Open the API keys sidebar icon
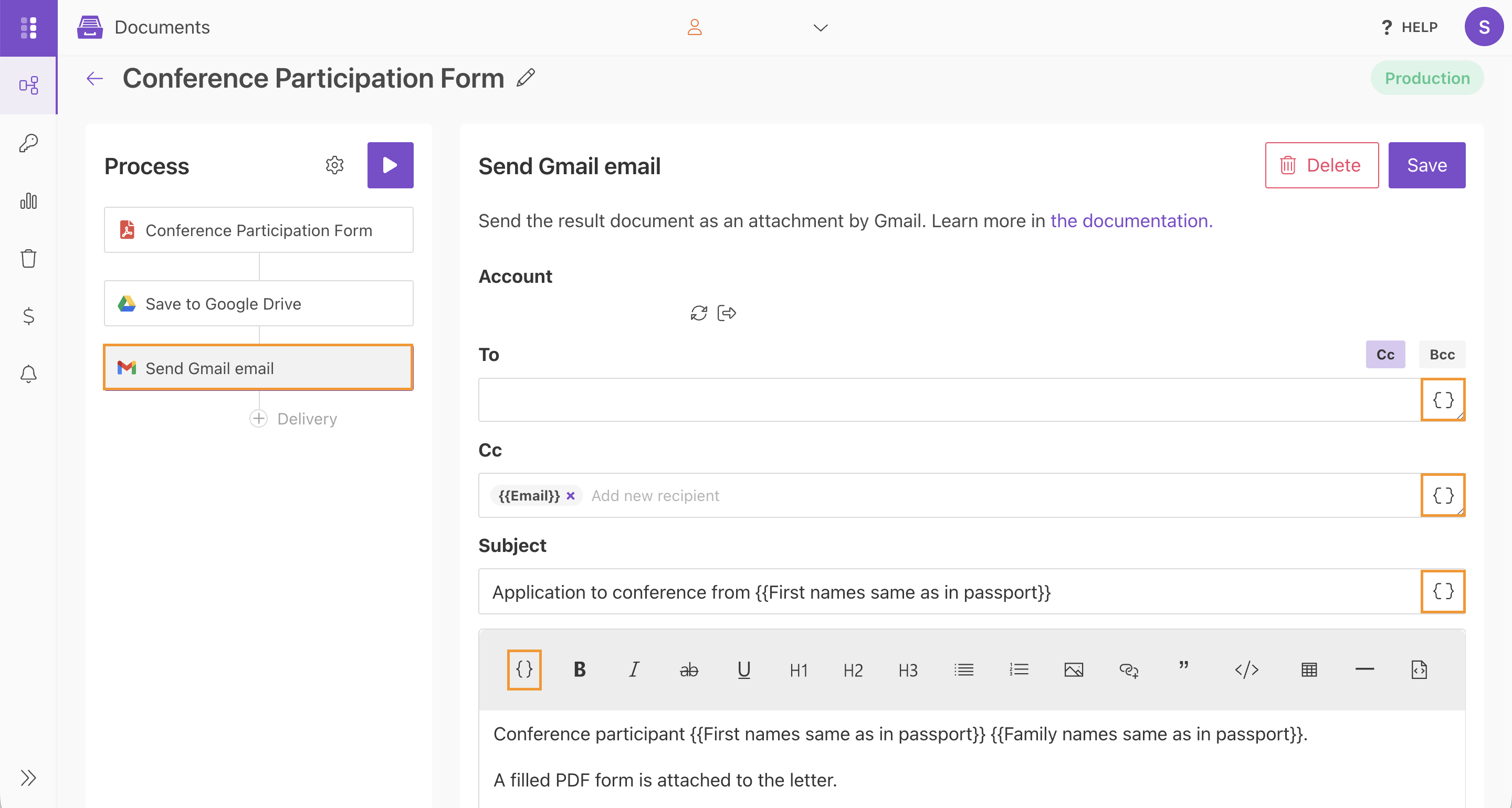 (28, 143)
